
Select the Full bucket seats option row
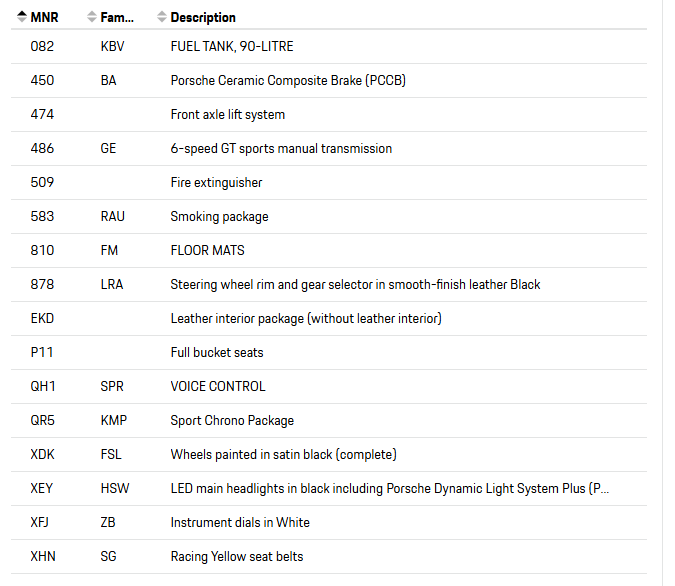click(x=329, y=353)
